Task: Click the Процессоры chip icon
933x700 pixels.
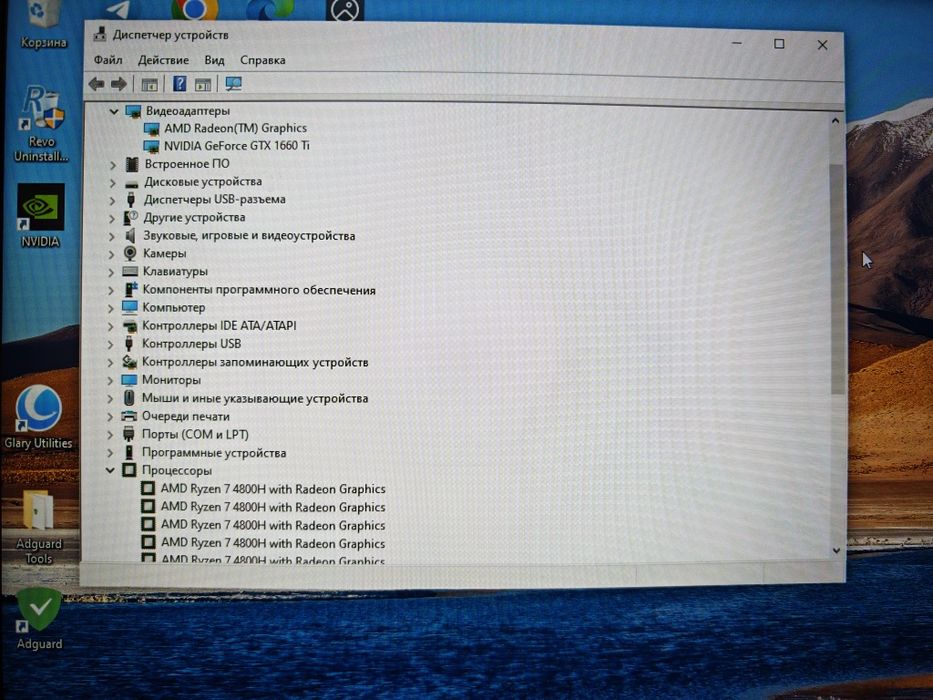Action: point(129,470)
